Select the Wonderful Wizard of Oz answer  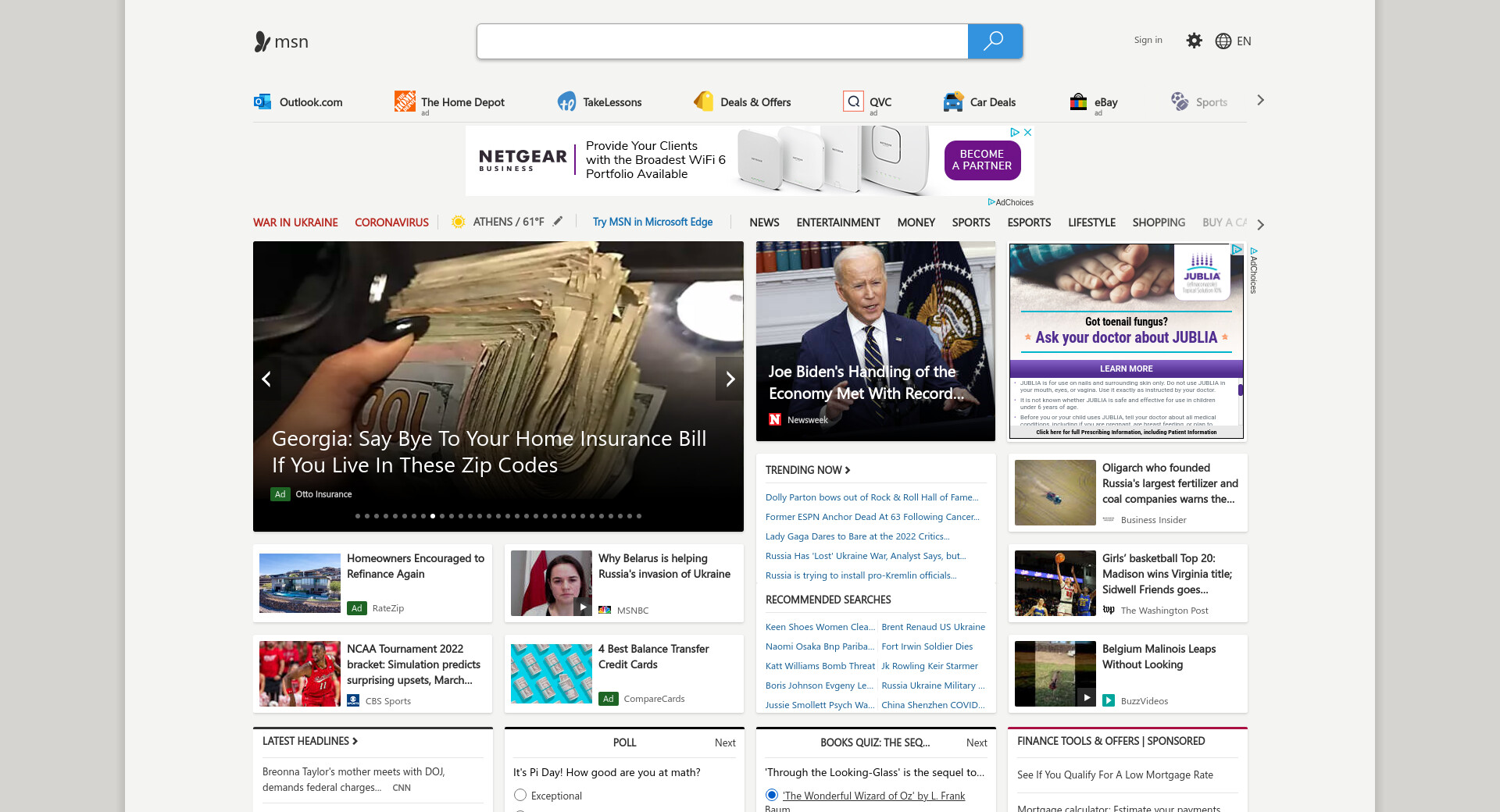[772, 795]
